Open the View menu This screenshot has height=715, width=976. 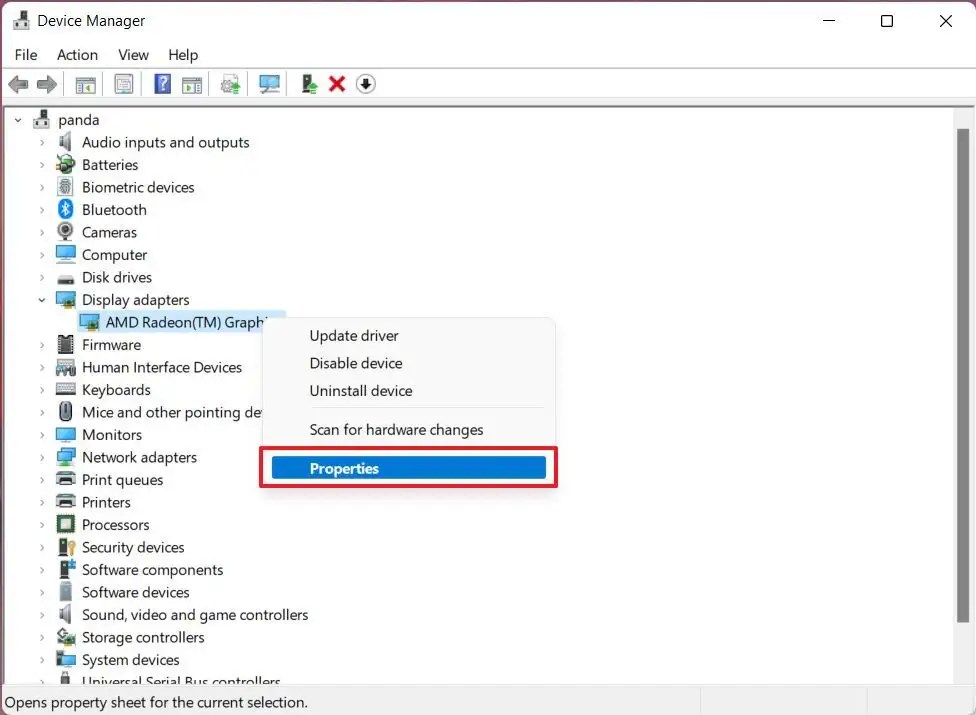pyautogui.click(x=133, y=55)
